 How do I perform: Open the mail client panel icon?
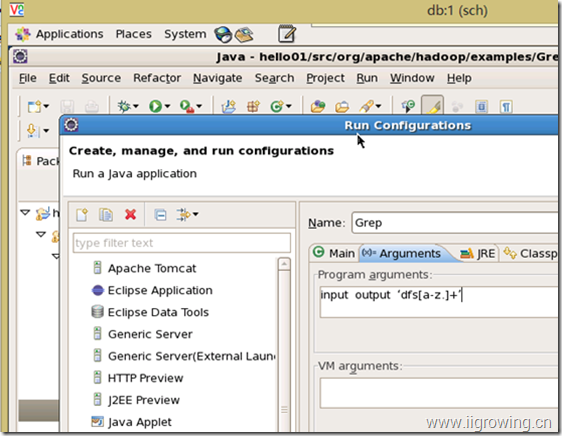pos(244,35)
